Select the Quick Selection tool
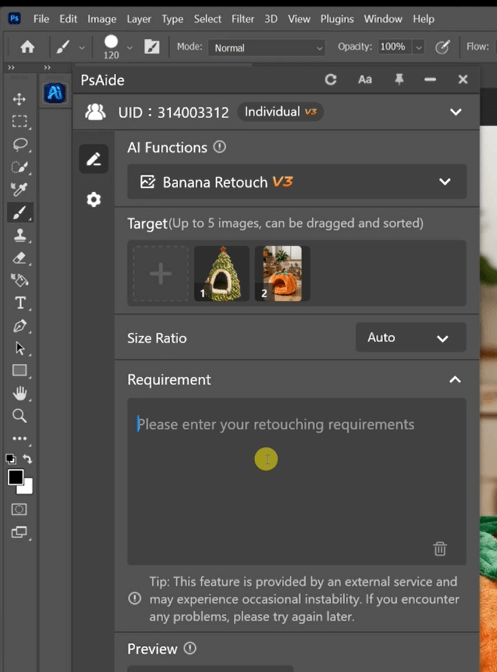 pos(20,167)
